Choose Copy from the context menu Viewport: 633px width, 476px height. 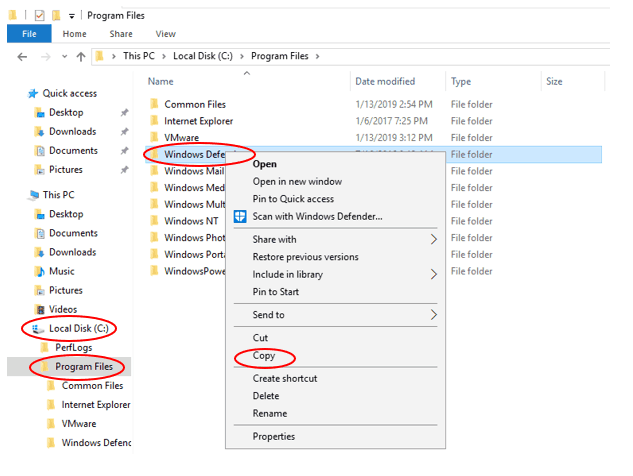[264, 356]
